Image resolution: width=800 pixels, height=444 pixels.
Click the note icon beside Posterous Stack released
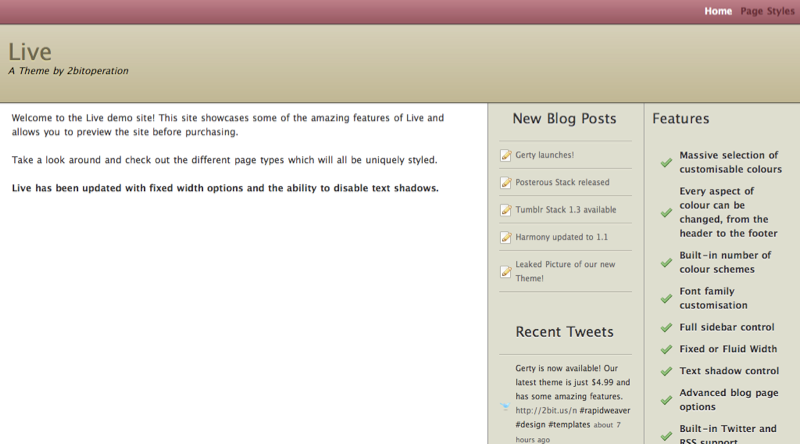506,183
